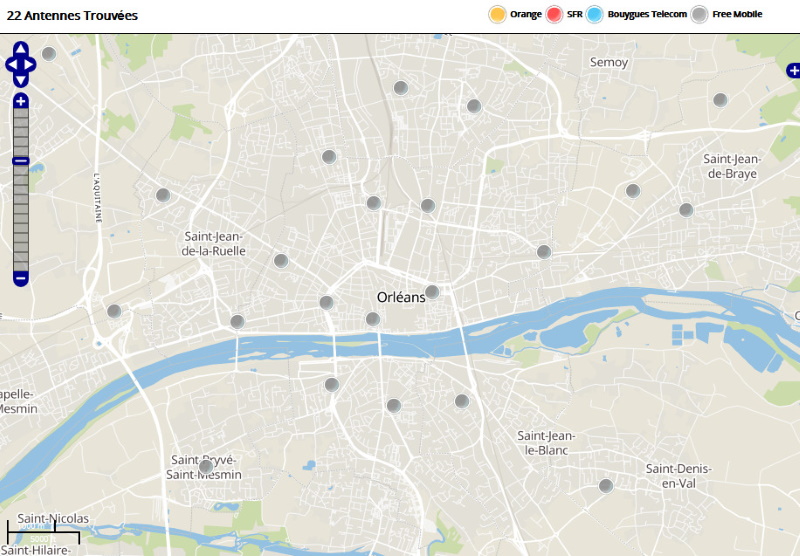800x556 pixels.
Task: Pan the map up with the north arrow
Action: tap(21, 49)
